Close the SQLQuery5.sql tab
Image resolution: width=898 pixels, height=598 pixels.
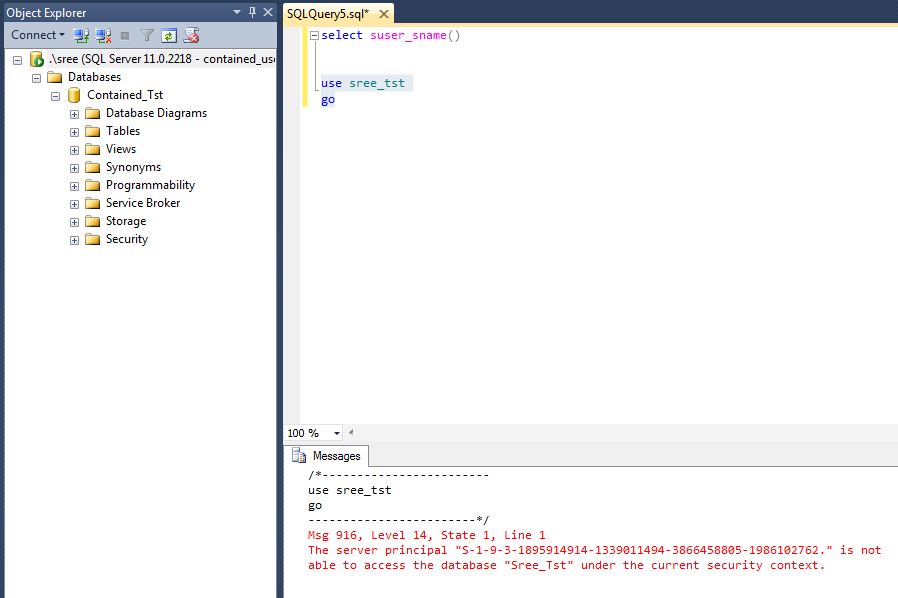pyautogui.click(x=383, y=13)
